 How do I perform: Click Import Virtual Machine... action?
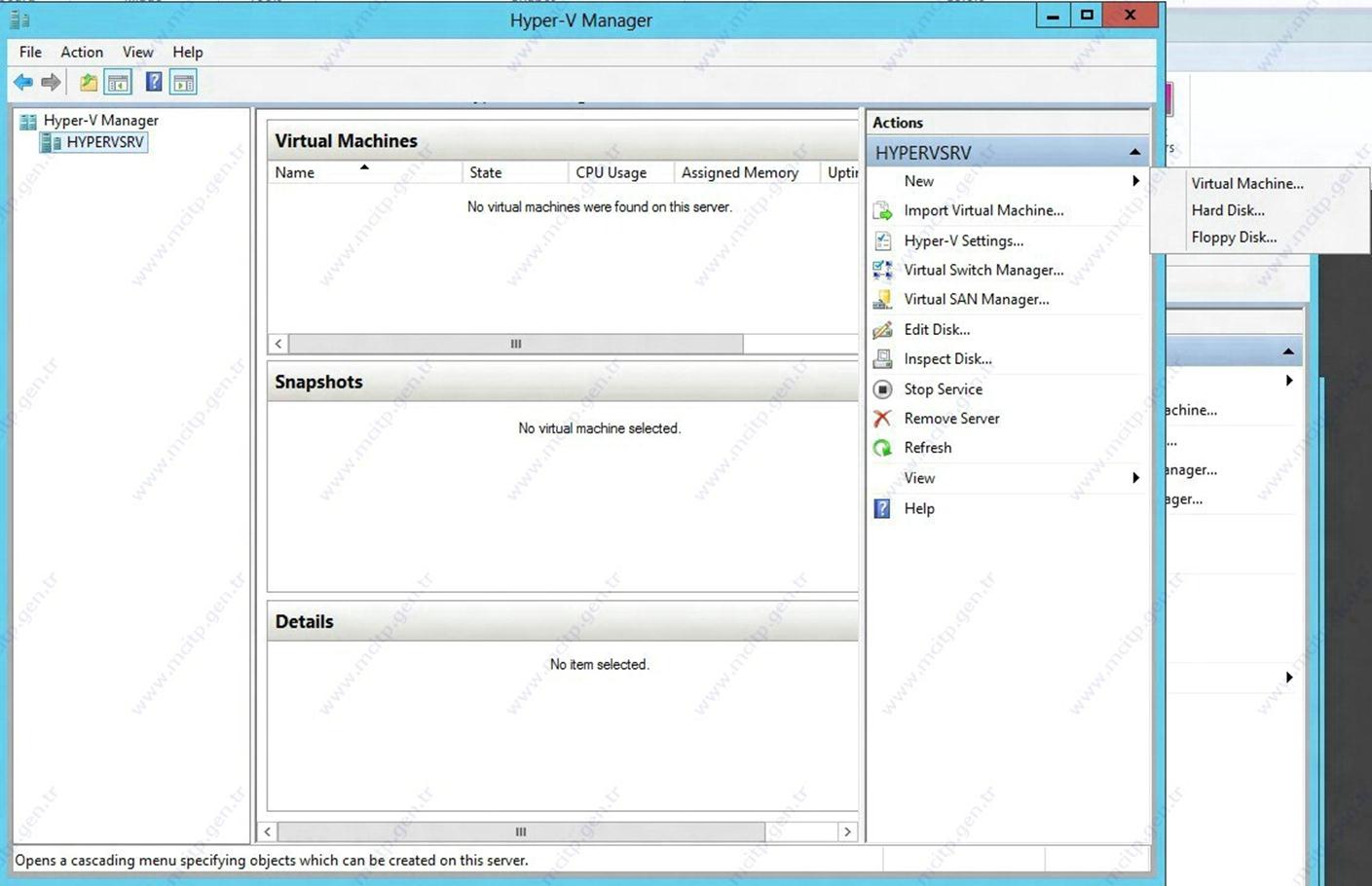983,210
